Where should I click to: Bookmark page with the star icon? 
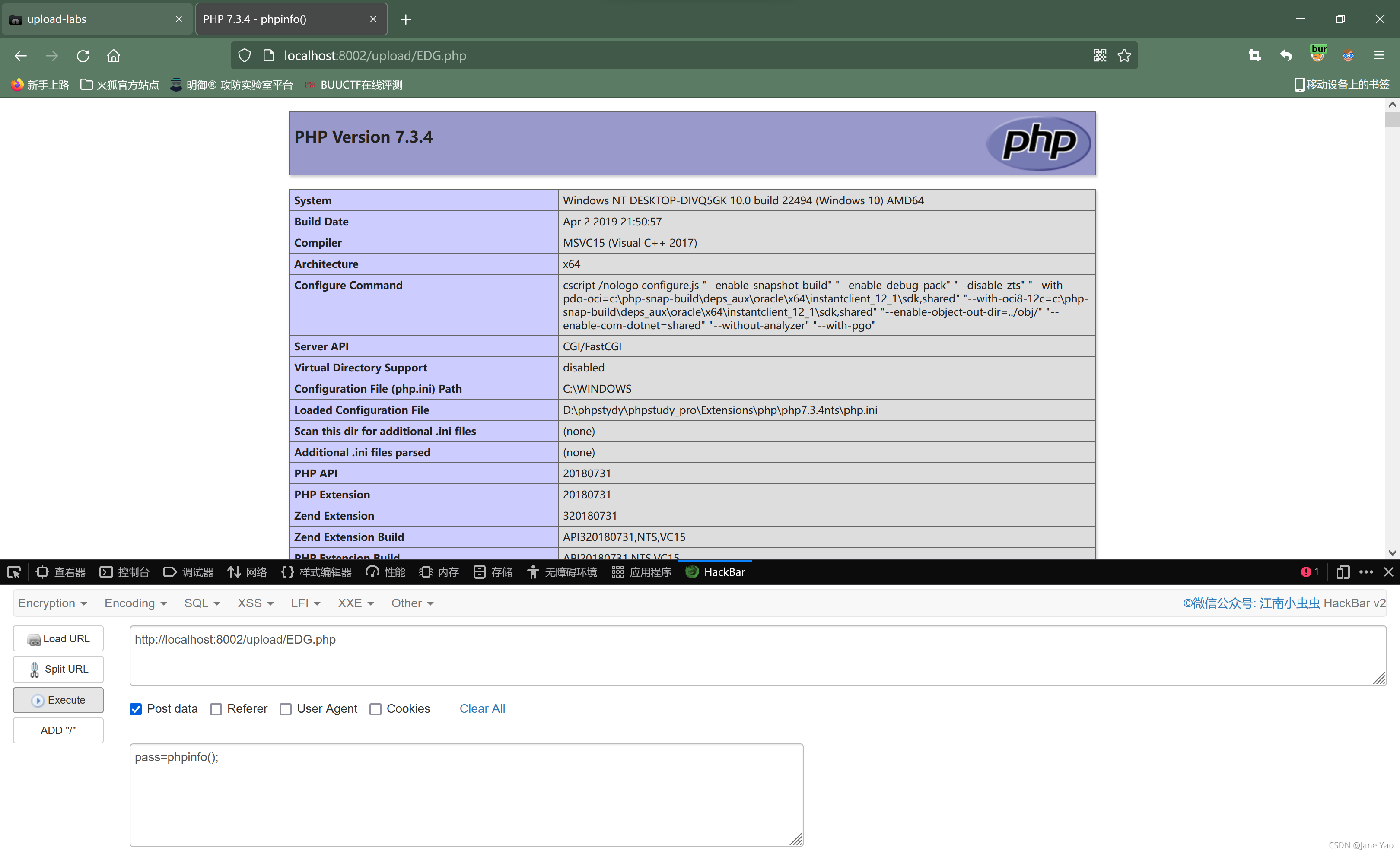pos(1124,56)
